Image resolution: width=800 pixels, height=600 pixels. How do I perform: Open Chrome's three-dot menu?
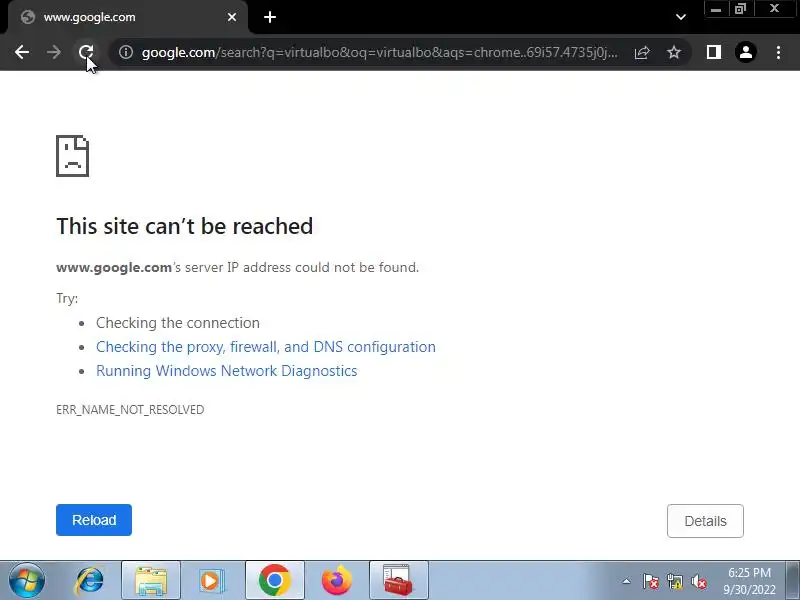click(779, 52)
